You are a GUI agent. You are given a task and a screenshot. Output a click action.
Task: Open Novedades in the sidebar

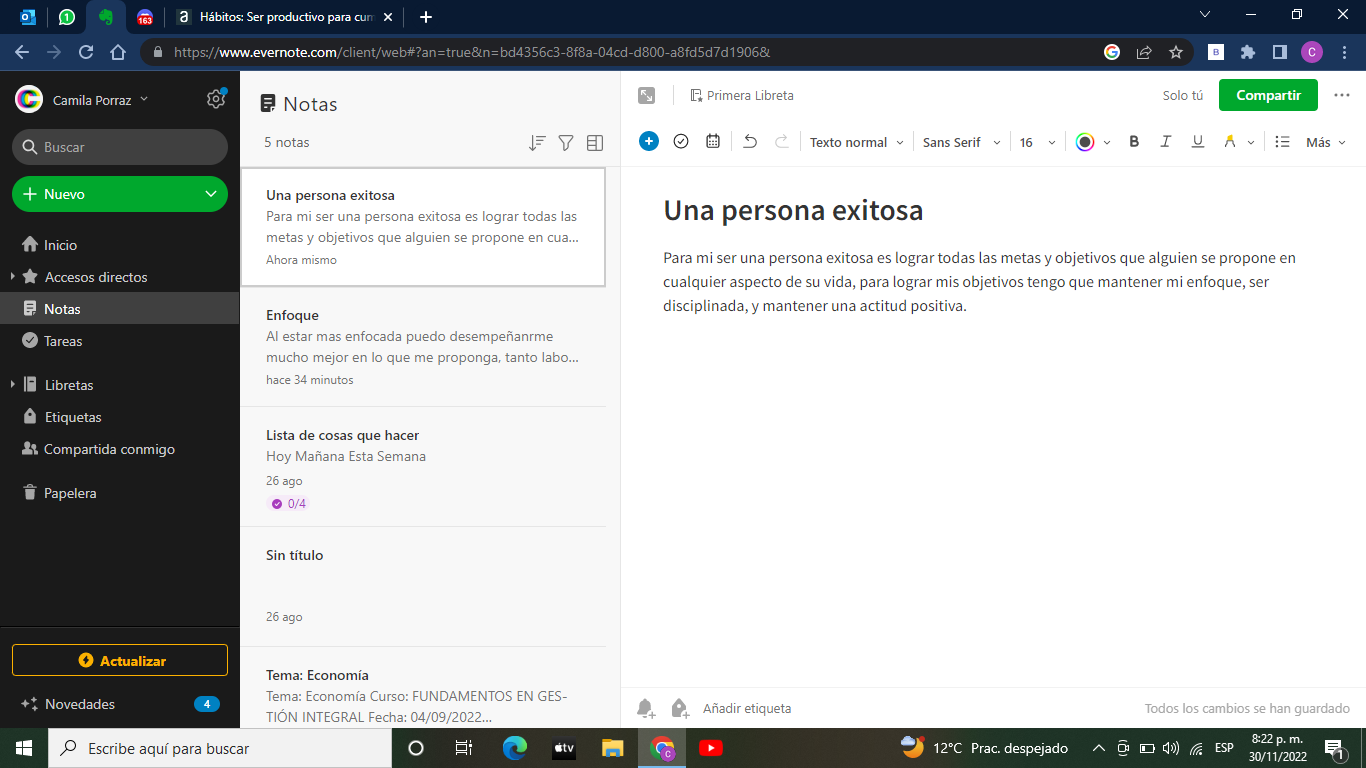[x=120, y=704]
